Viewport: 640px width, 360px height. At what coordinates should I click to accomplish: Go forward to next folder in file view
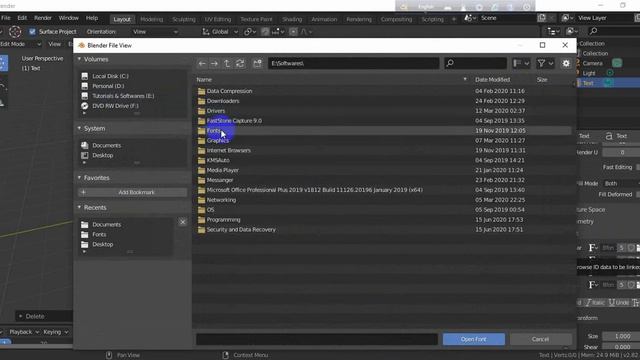click(x=214, y=63)
